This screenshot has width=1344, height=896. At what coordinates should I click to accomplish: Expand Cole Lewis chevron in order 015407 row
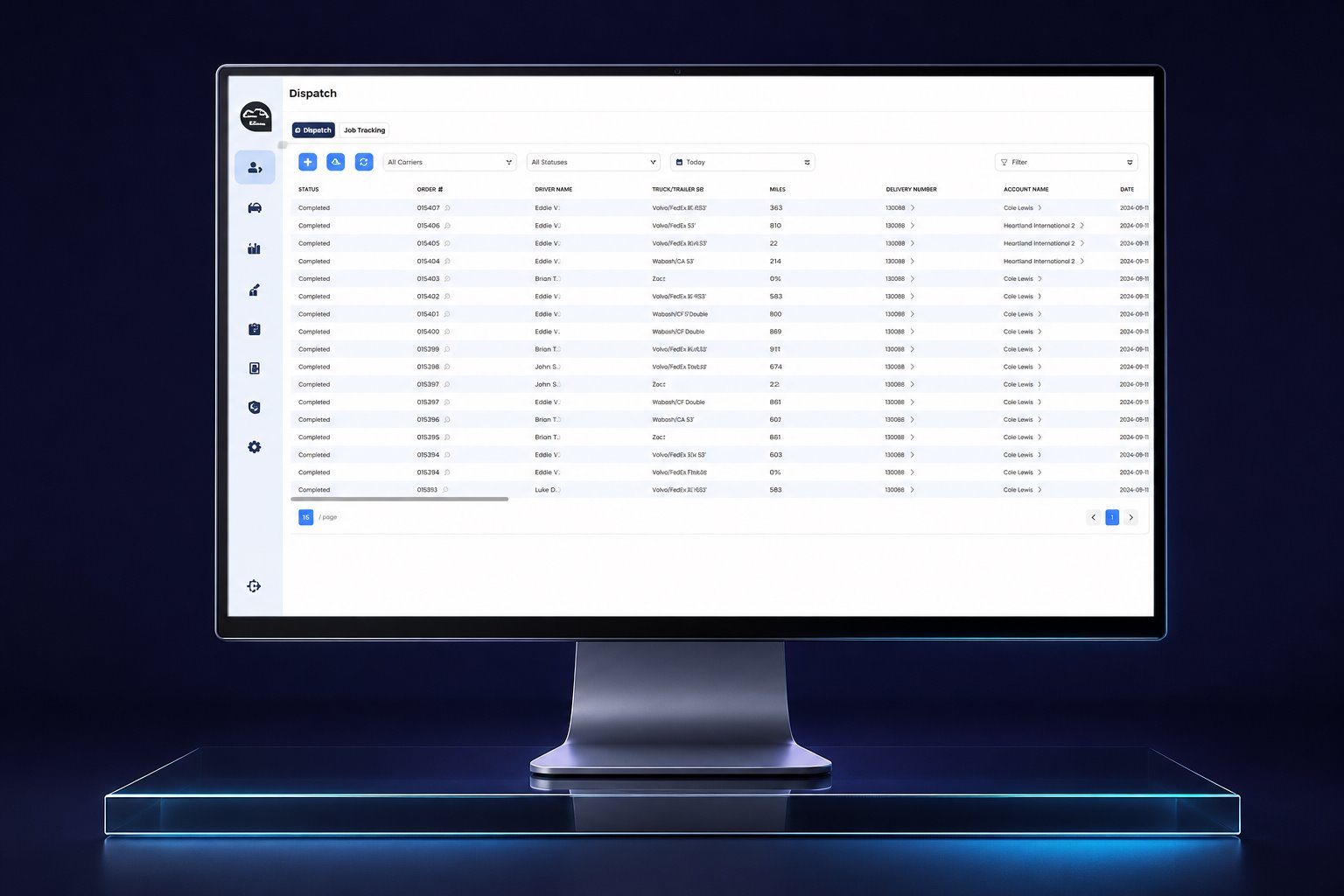(1039, 208)
